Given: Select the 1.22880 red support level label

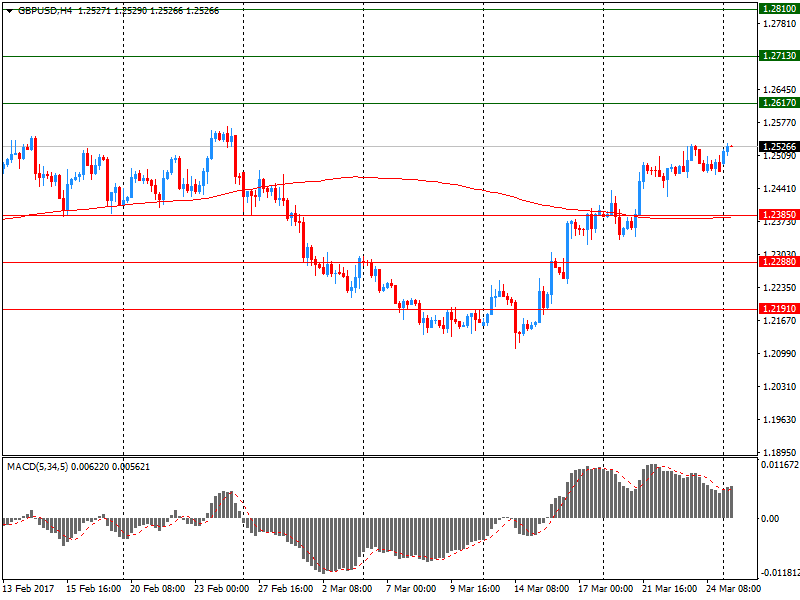Looking at the screenshot, I should (x=779, y=261).
